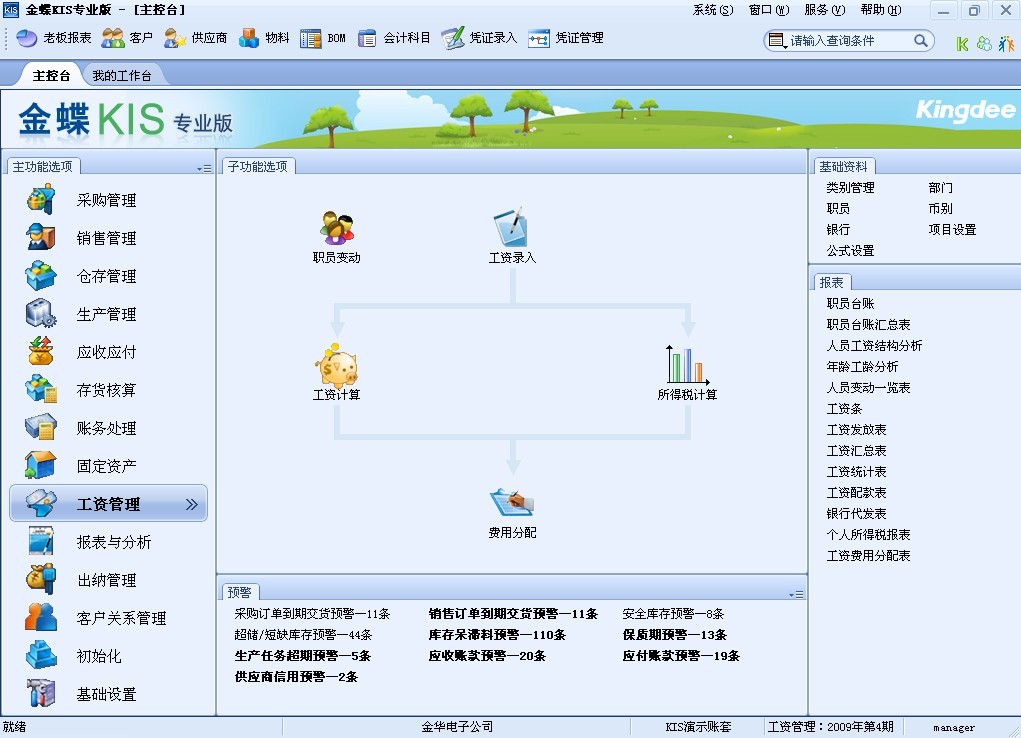Open 保质期预警—13条 alert
The image size is (1021, 738).
[x=674, y=634]
